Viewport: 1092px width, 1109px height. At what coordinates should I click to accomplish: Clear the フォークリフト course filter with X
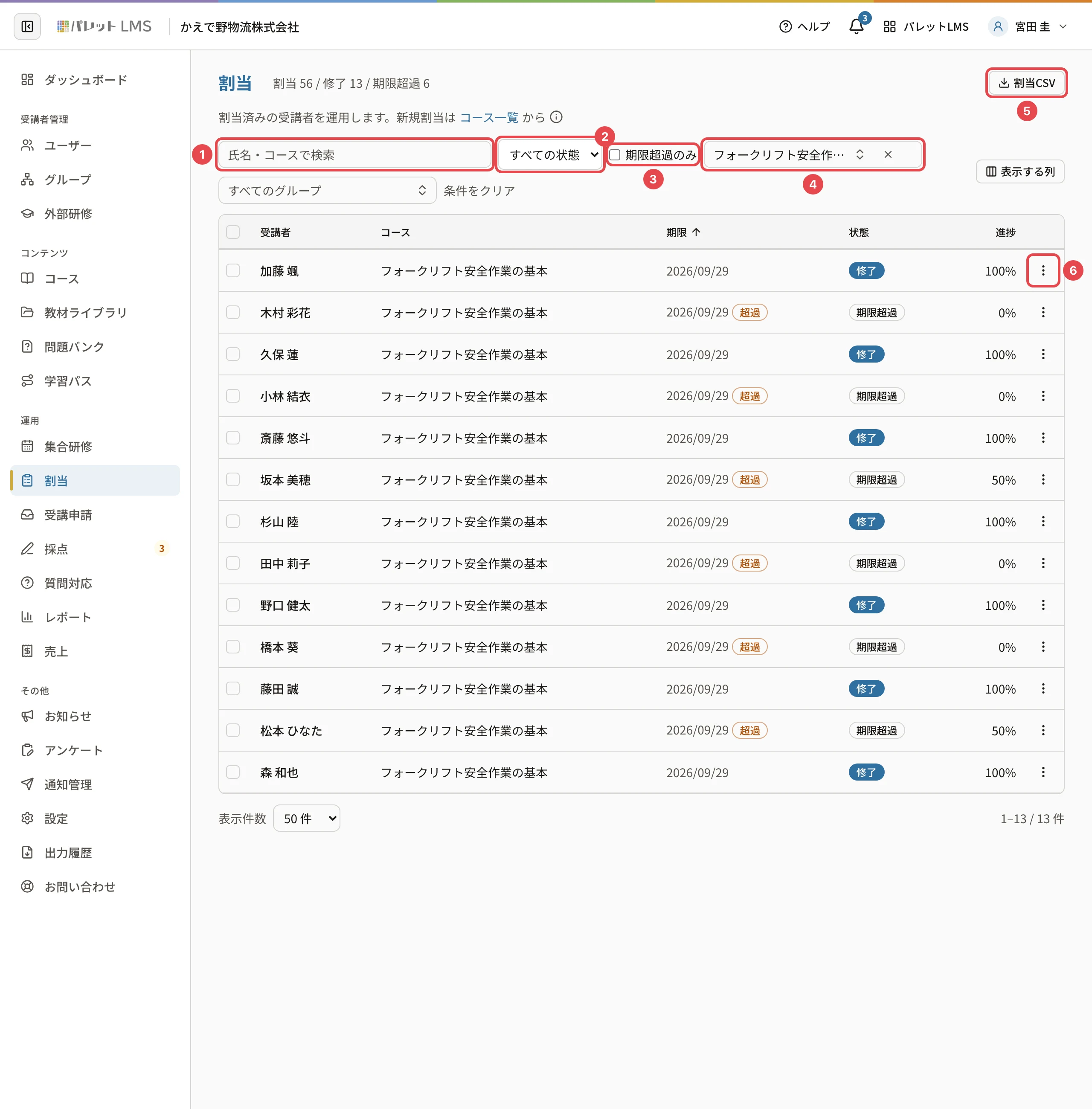887,154
